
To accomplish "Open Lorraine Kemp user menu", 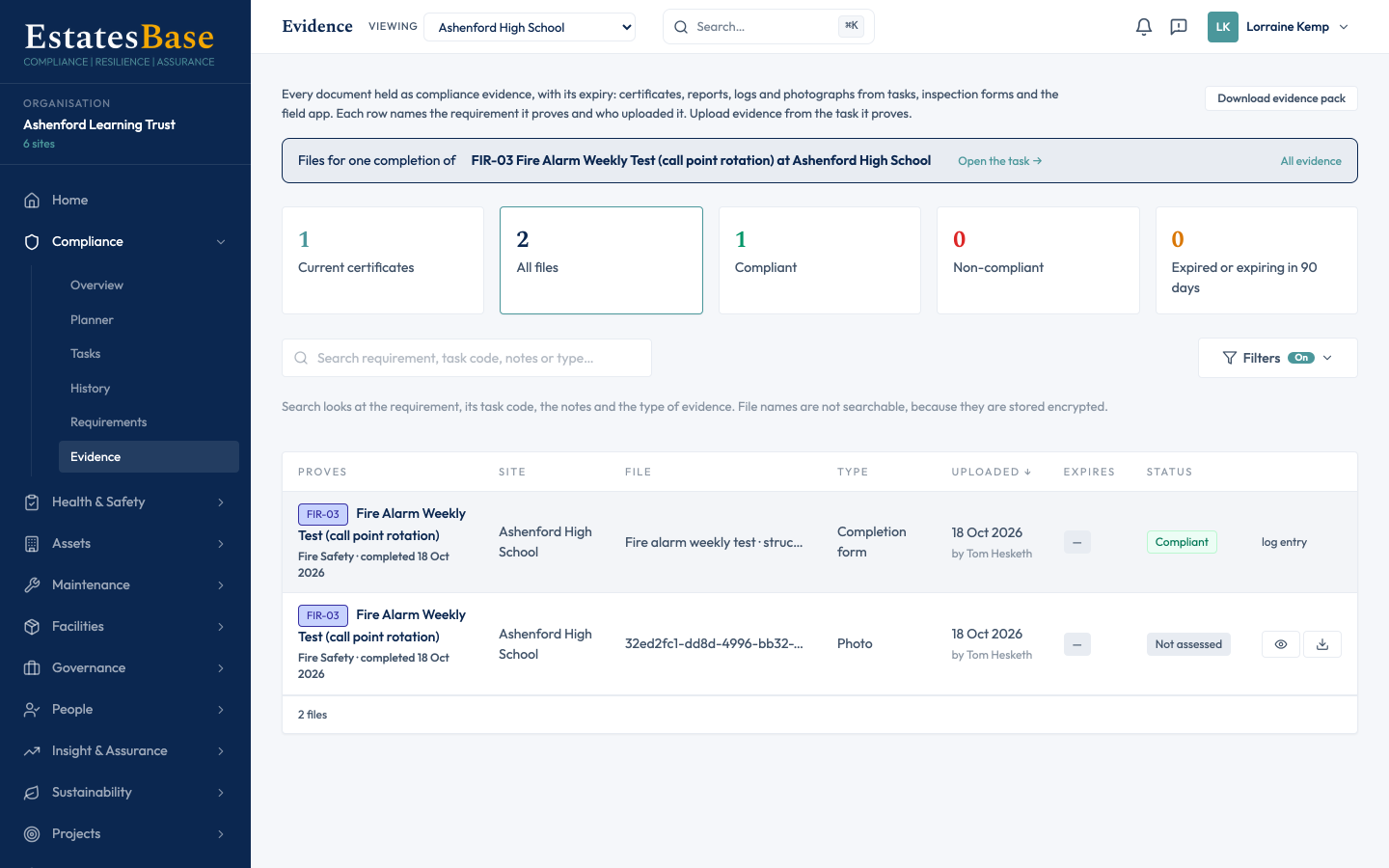I will click(x=1280, y=27).
